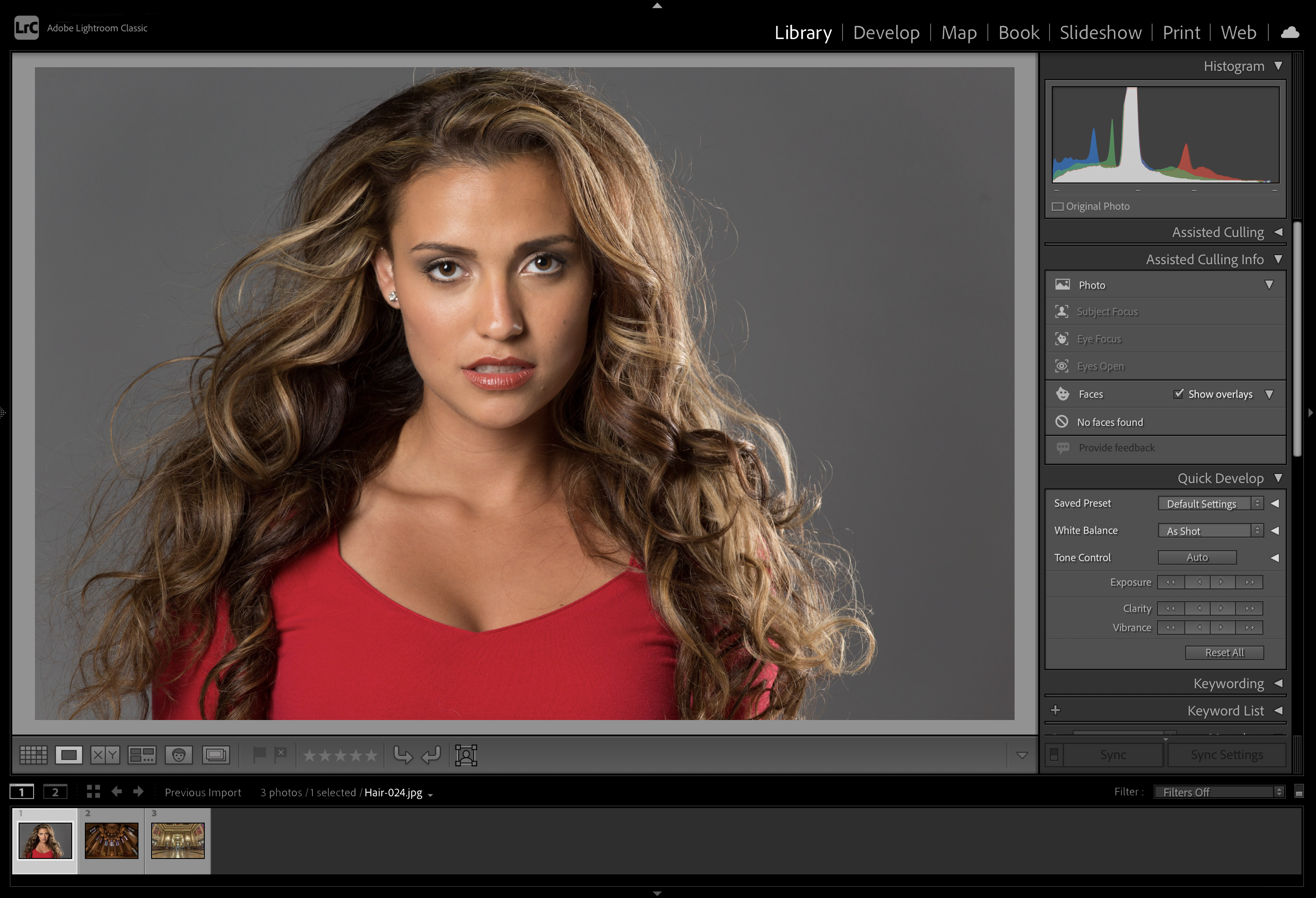Uncheck Show overlays checkbox
Image resolution: width=1316 pixels, height=898 pixels.
click(x=1178, y=394)
